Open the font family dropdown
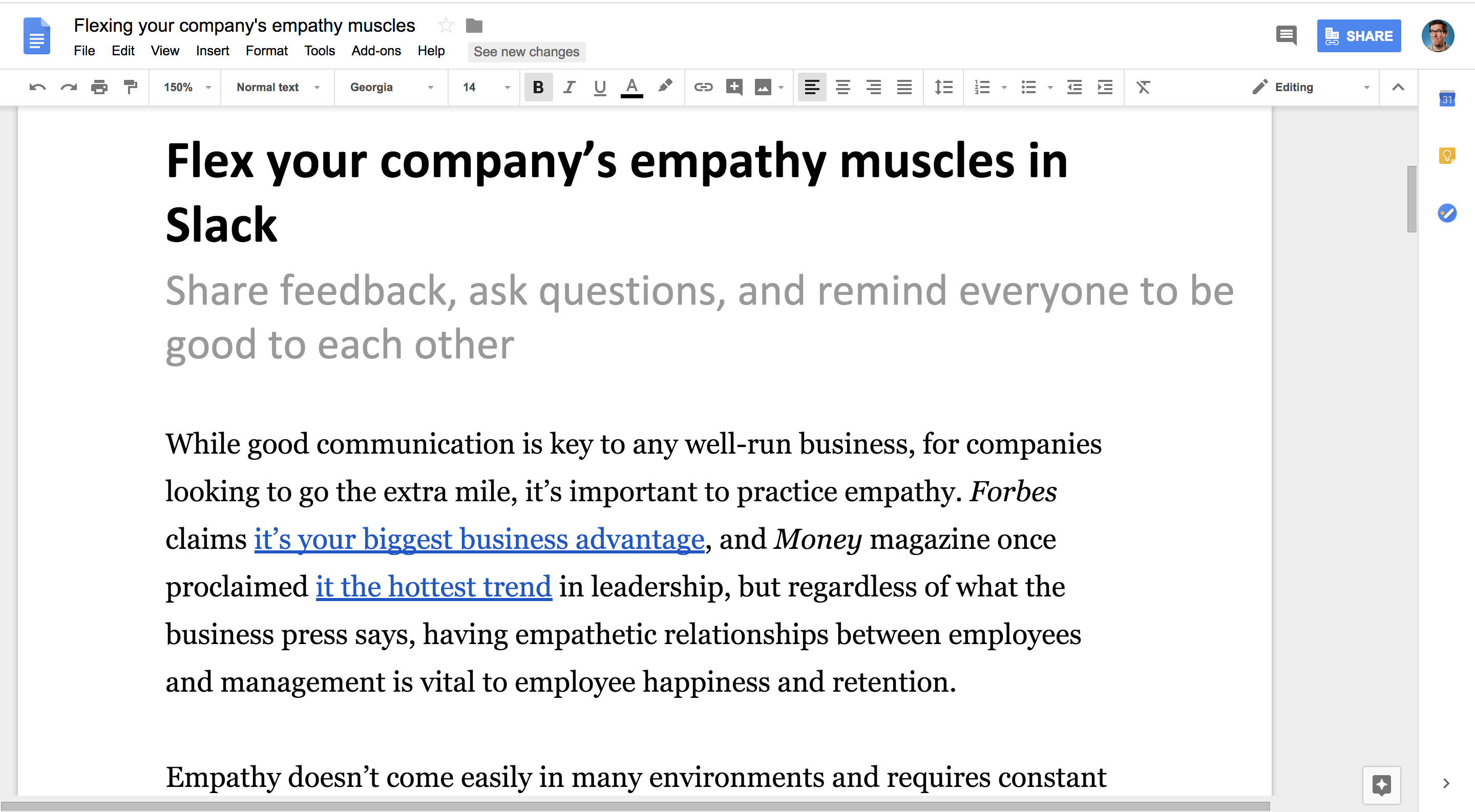1475x812 pixels. [x=389, y=87]
